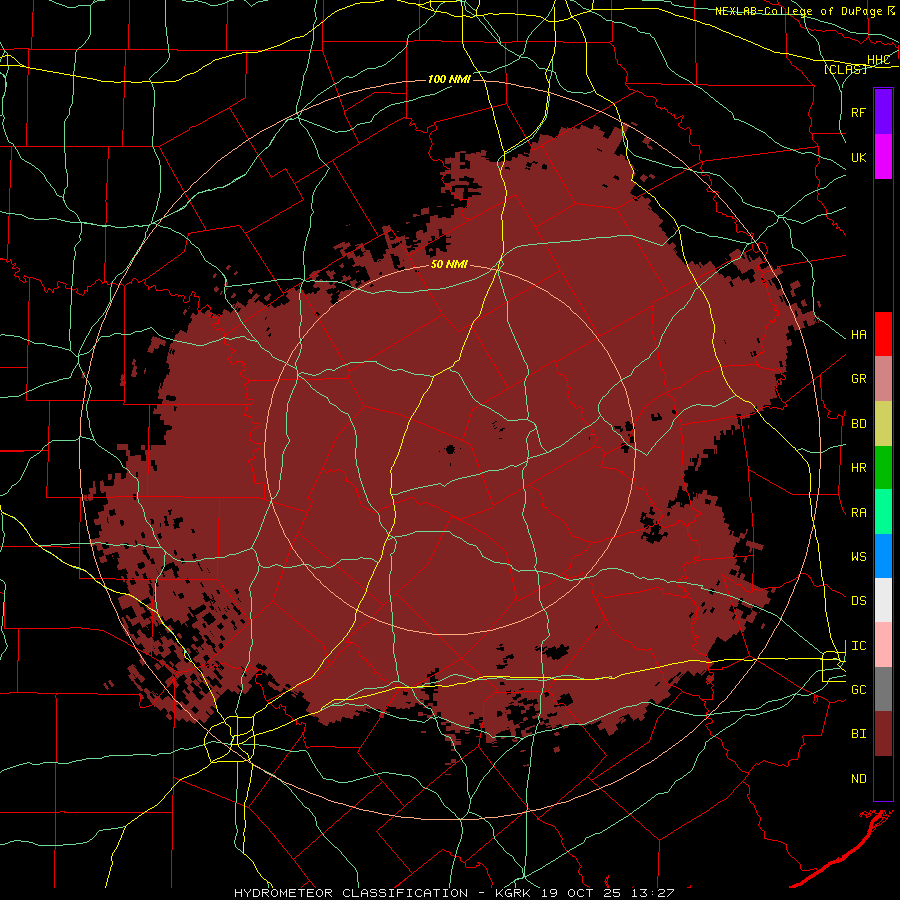
Task: Select the BD yellow legend swatch
Action: pos(883,423)
